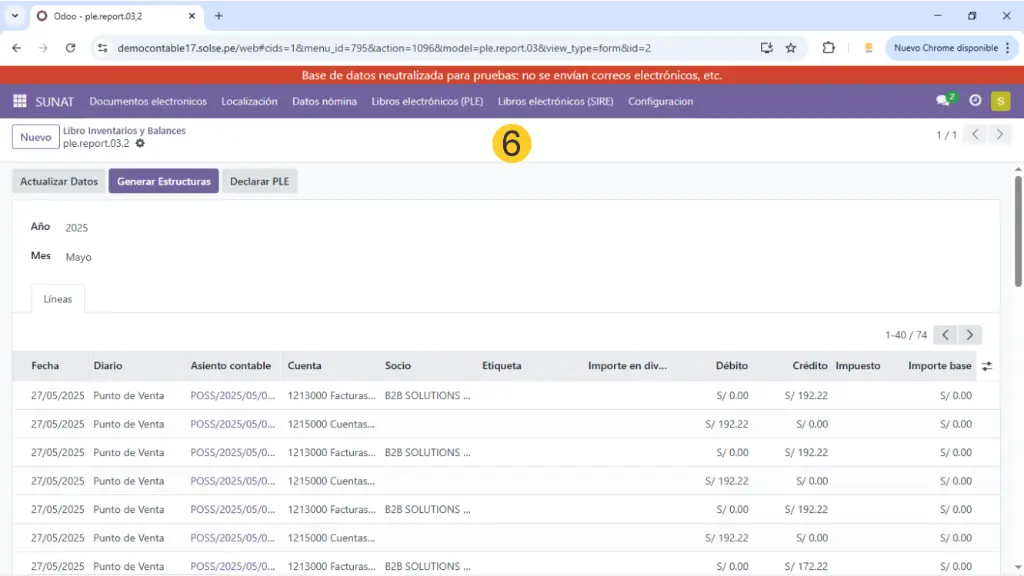
Task: Expand the Configuracion menu
Action: (660, 101)
